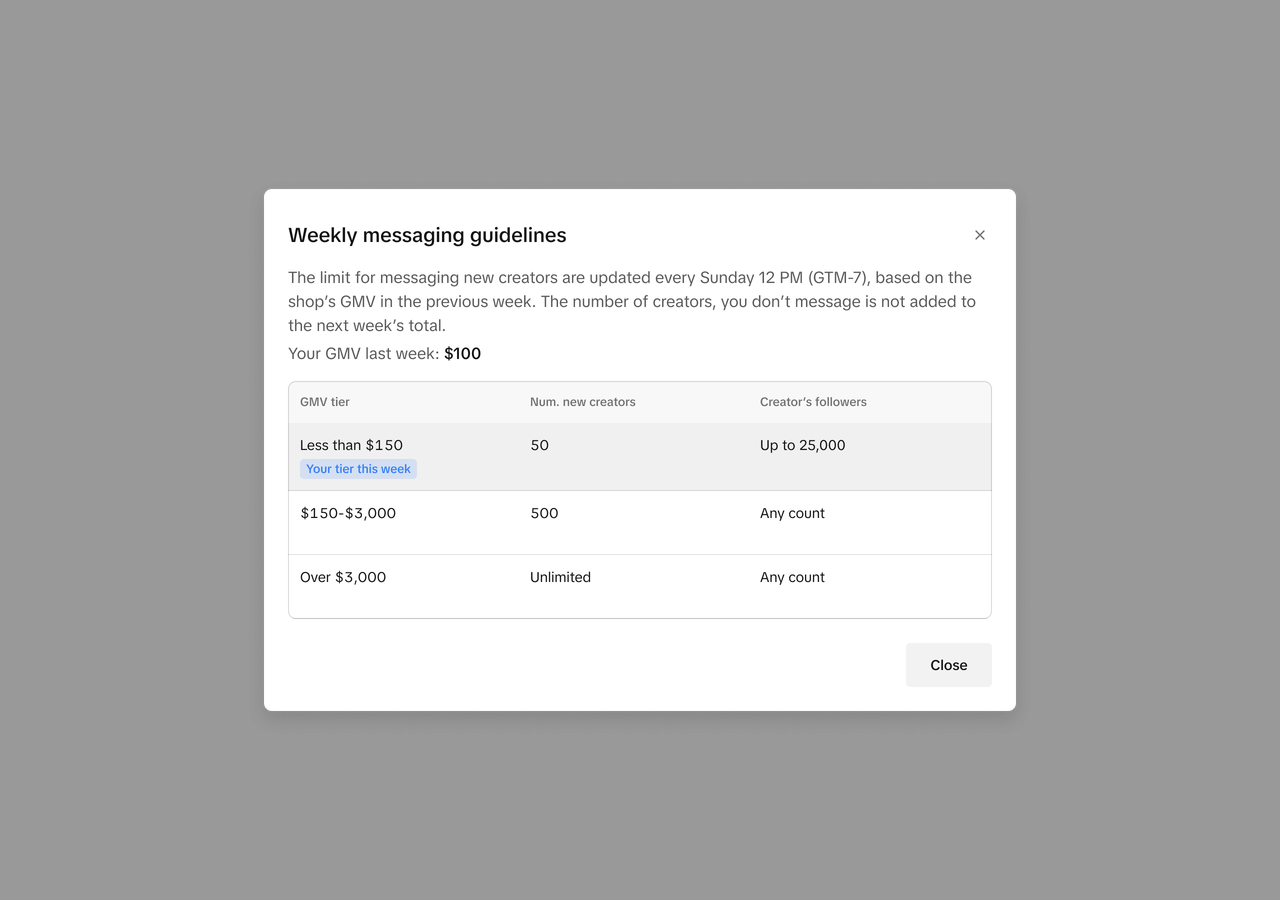This screenshot has width=1280, height=900.
Task: Click Any count in the $150-$3,000 row
Action: point(792,513)
